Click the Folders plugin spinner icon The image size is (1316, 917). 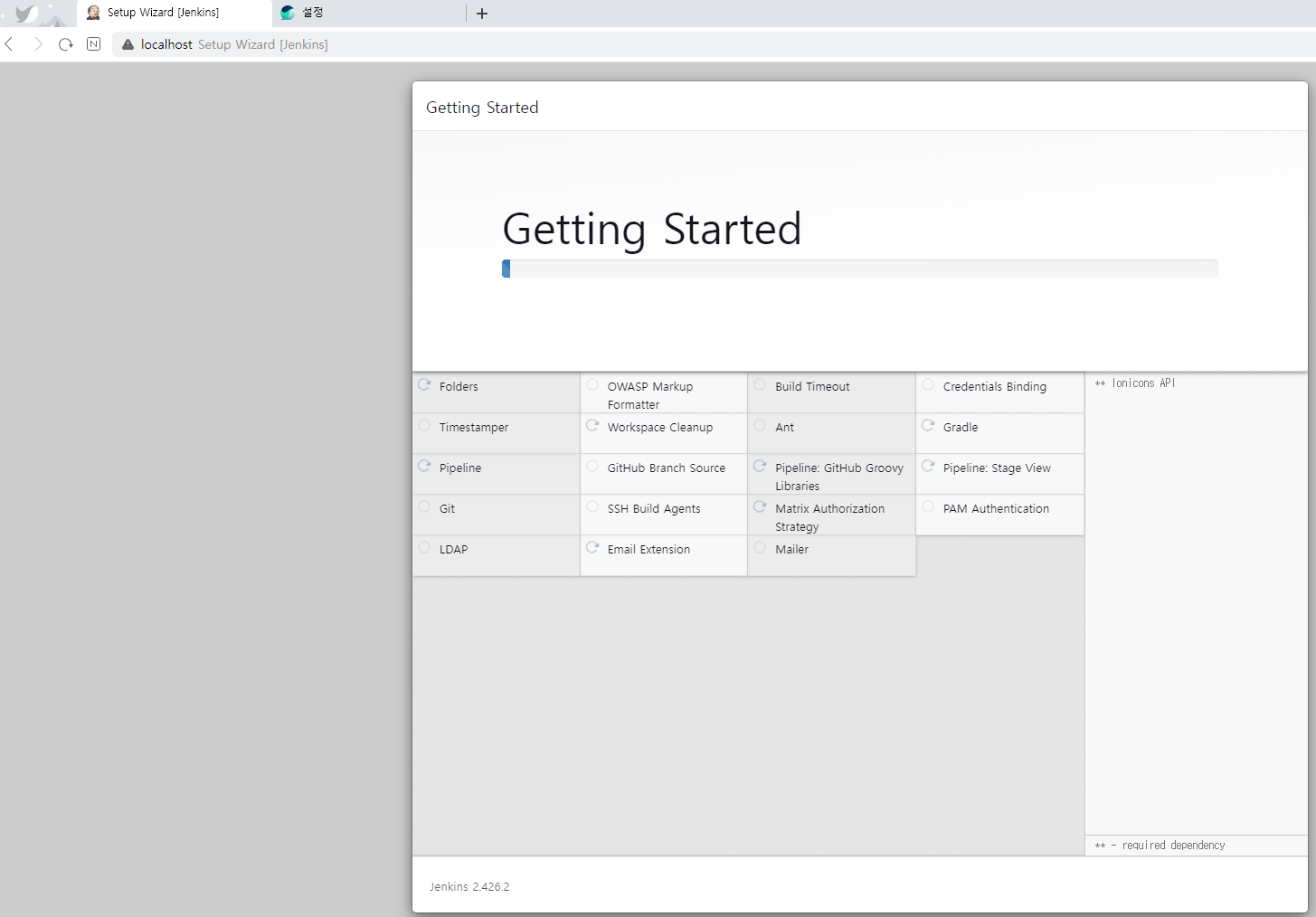[424, 384]
